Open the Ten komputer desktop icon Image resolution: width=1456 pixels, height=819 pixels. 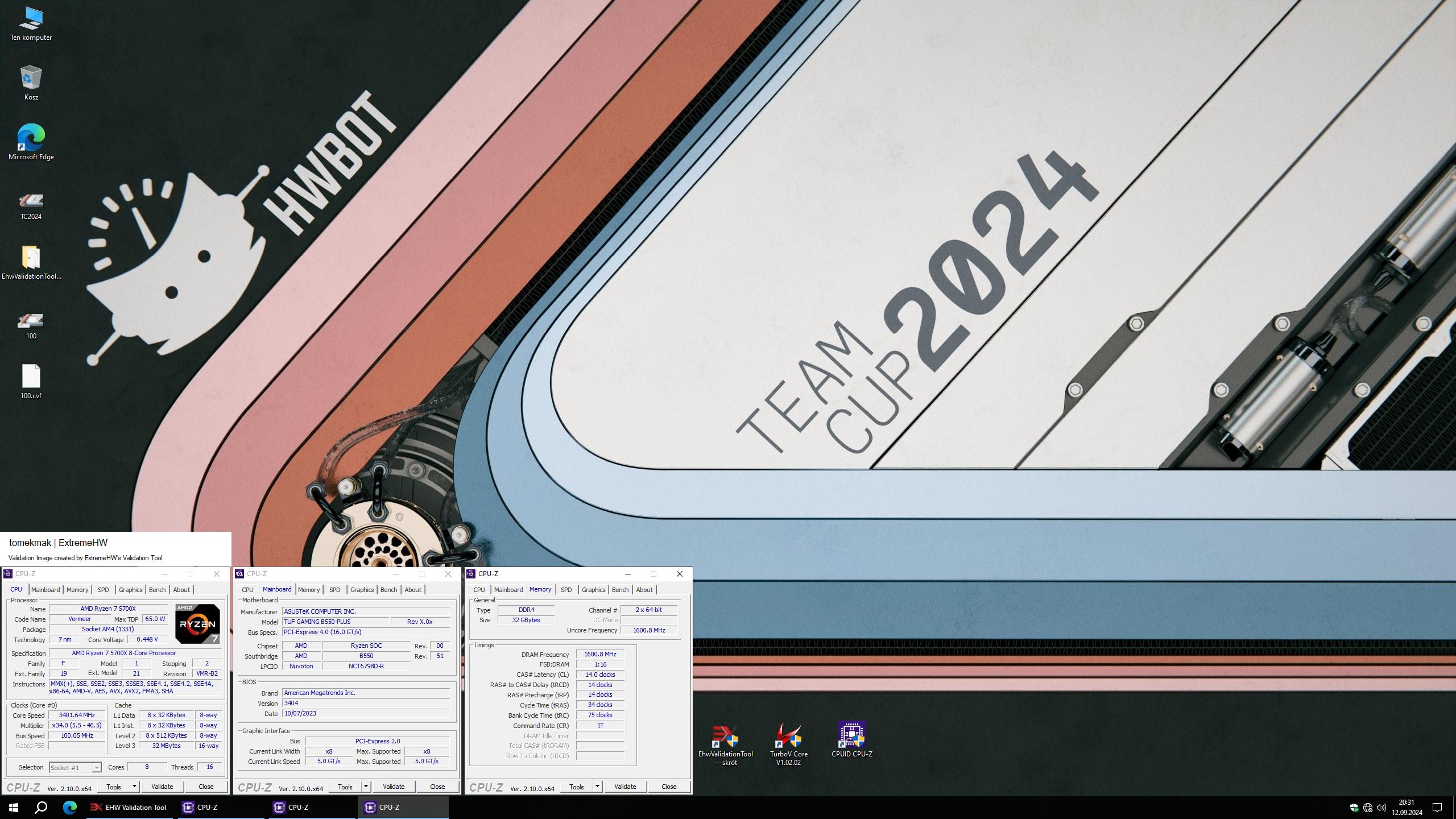tap(31, 24)
